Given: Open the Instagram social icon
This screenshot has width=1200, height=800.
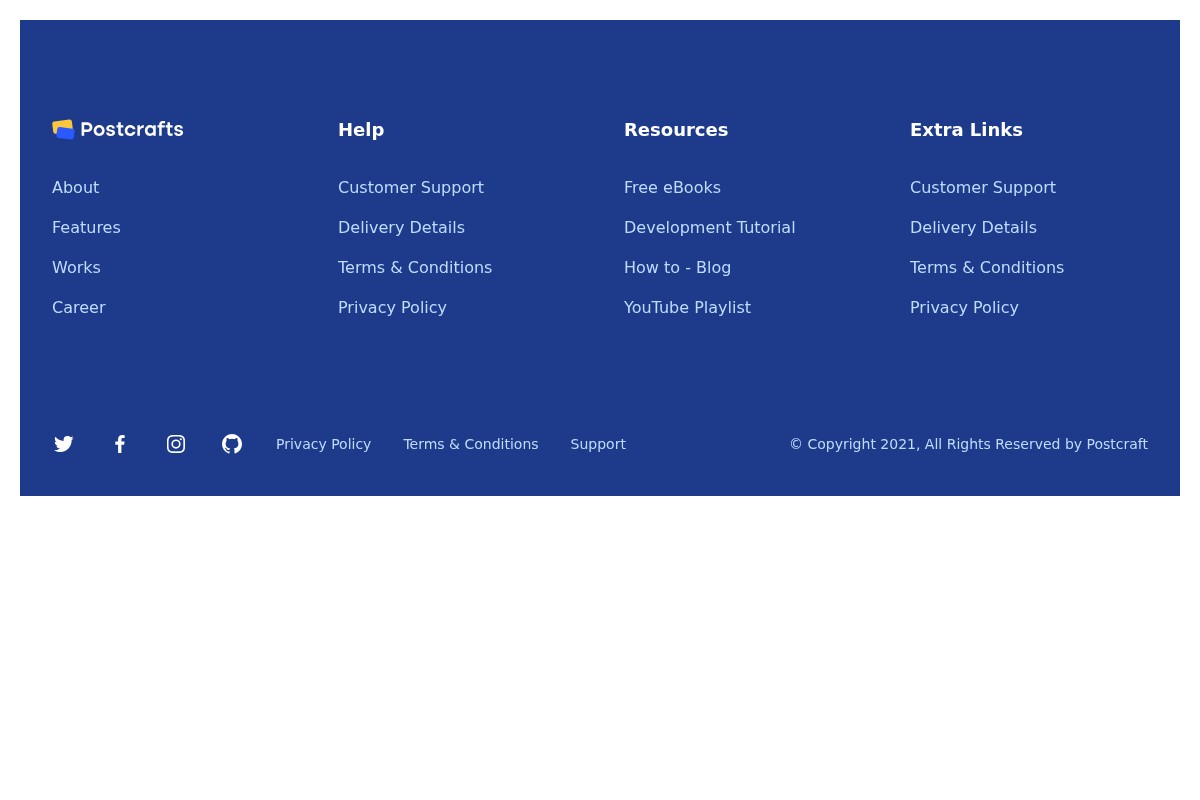Looking at the screenshot, I should tap(176, 444).
